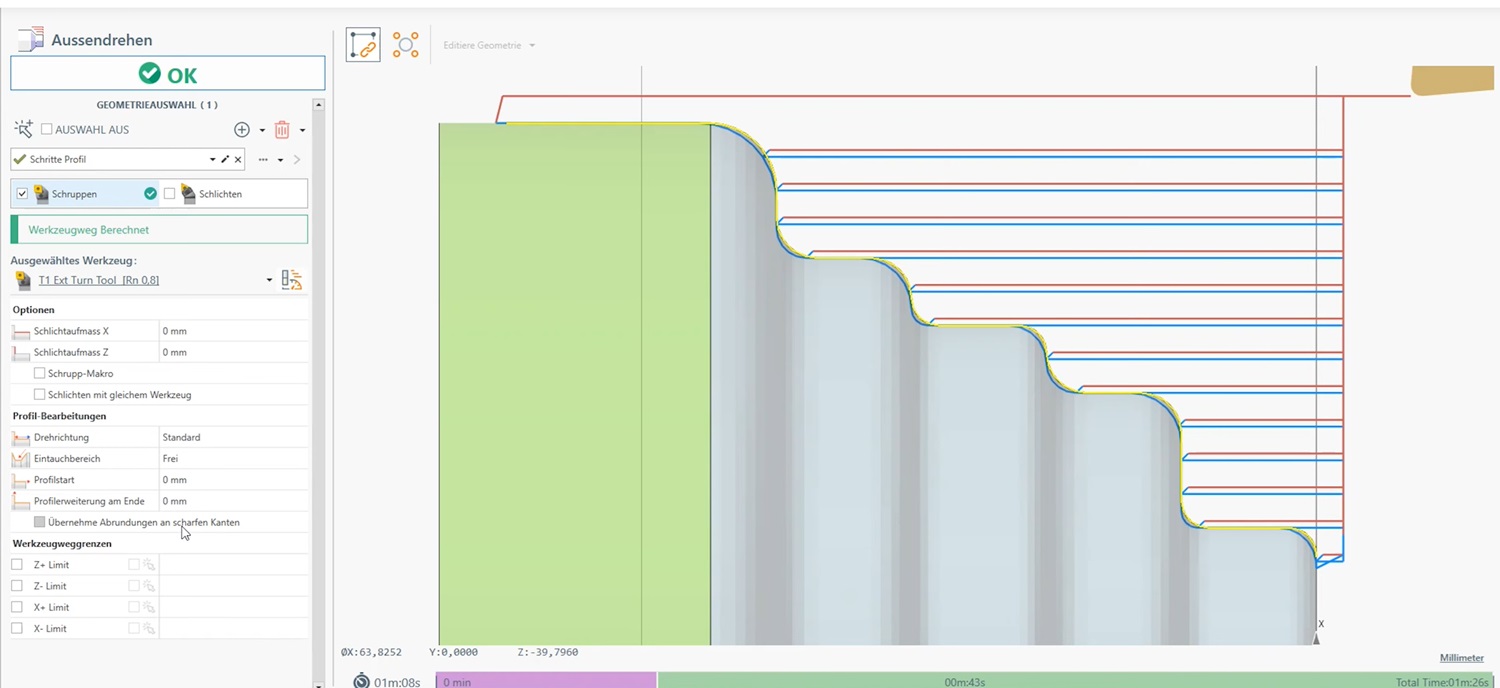Click the Schlichtaufmass X value field

(233, 331)
